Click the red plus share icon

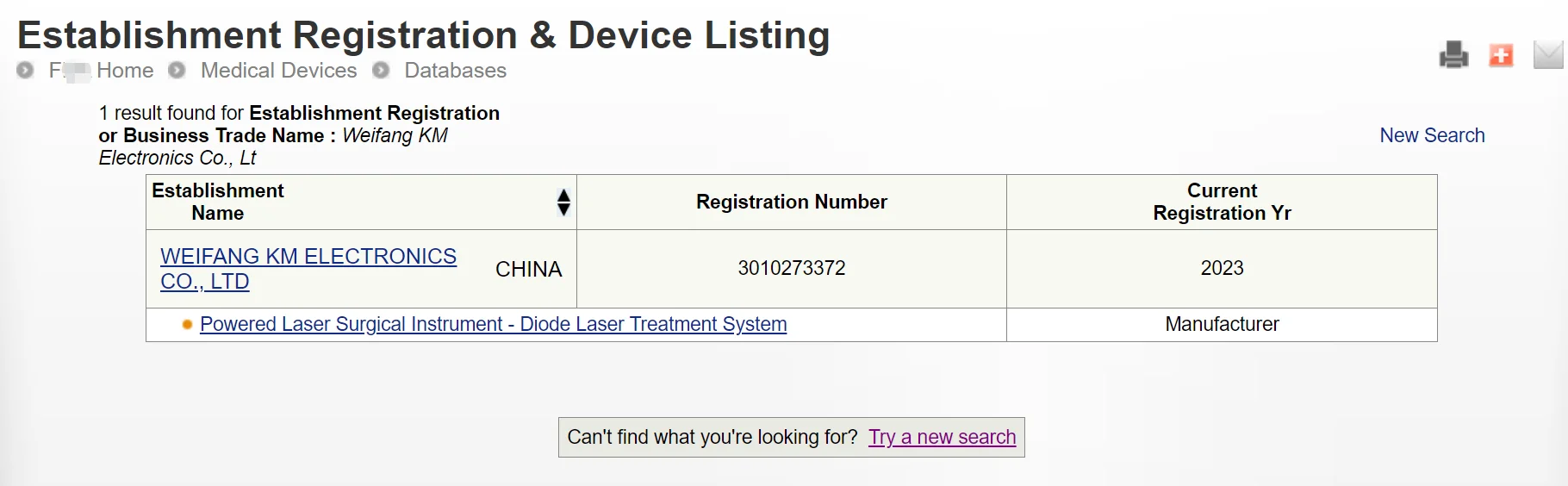tap(1501, 55)
